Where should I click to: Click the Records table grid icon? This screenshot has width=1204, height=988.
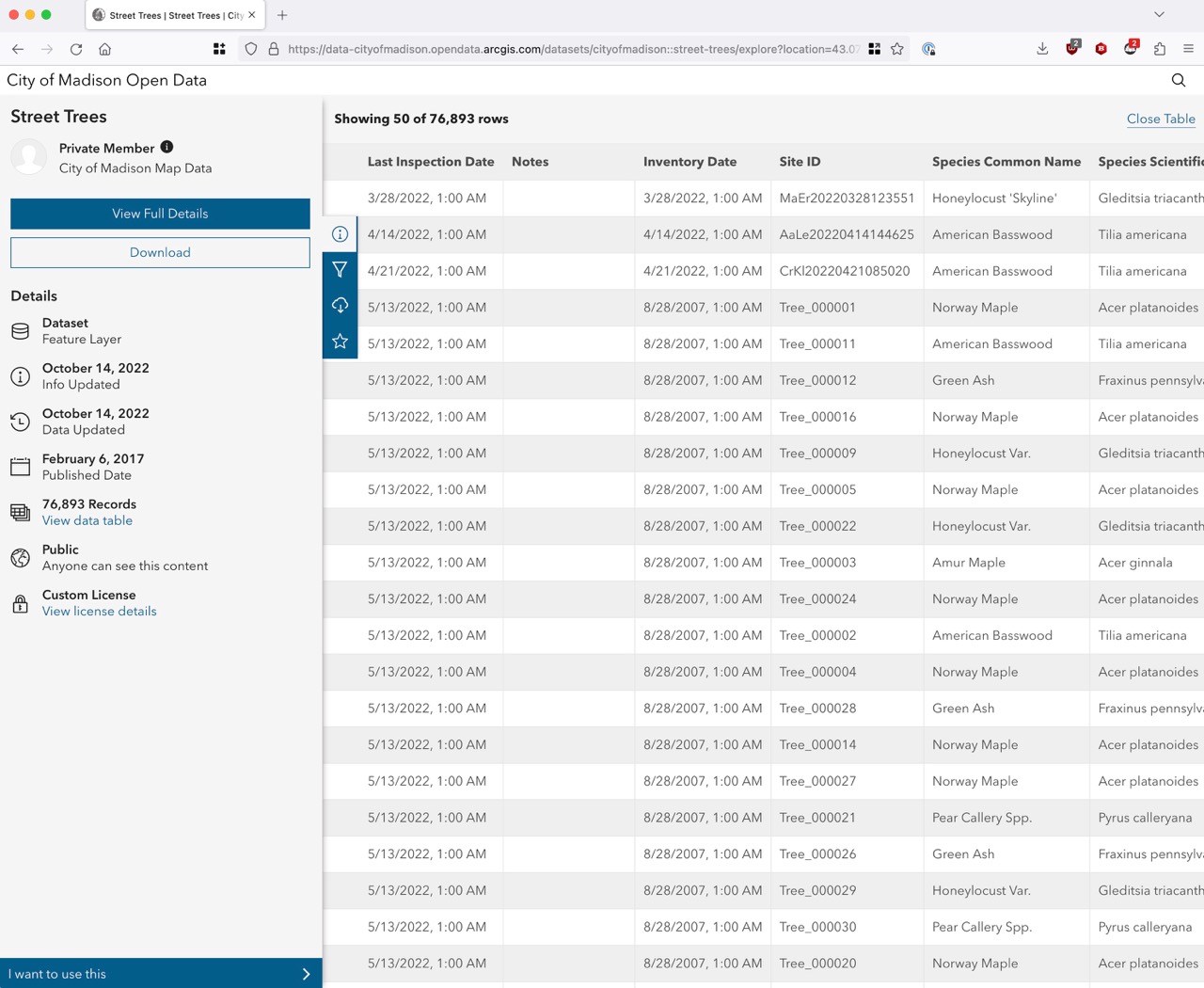click(x=21, y=512)
